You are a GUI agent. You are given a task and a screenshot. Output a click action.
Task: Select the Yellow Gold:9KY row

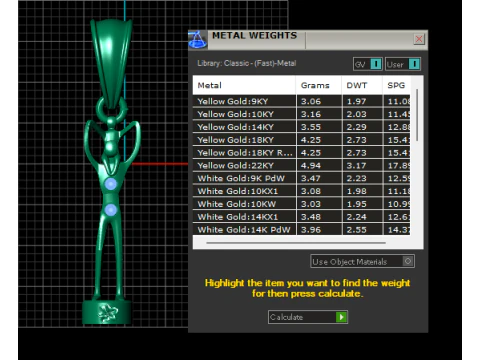tap(301, 101)
